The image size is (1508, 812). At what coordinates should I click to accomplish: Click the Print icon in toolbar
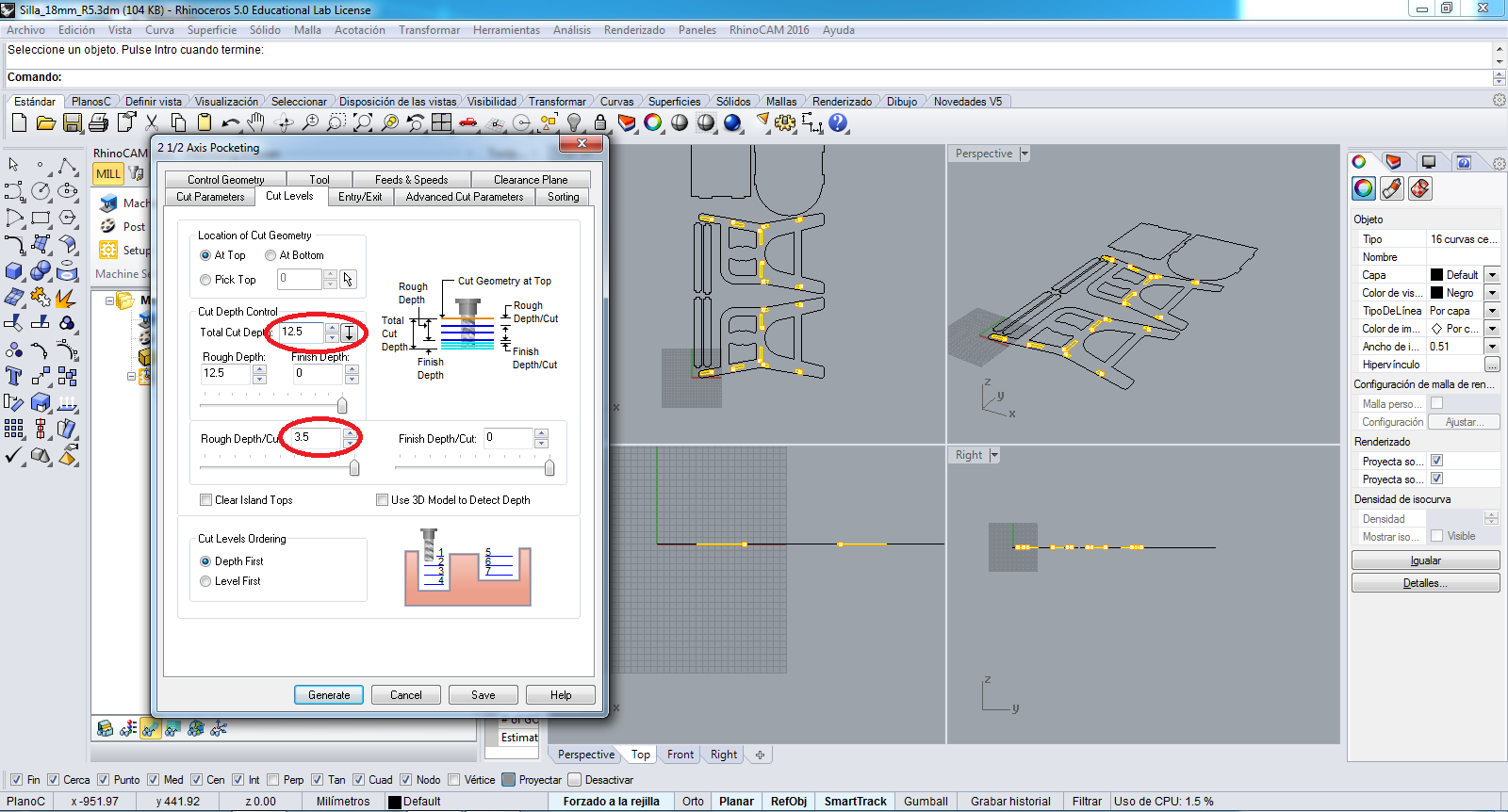point(98,122)
